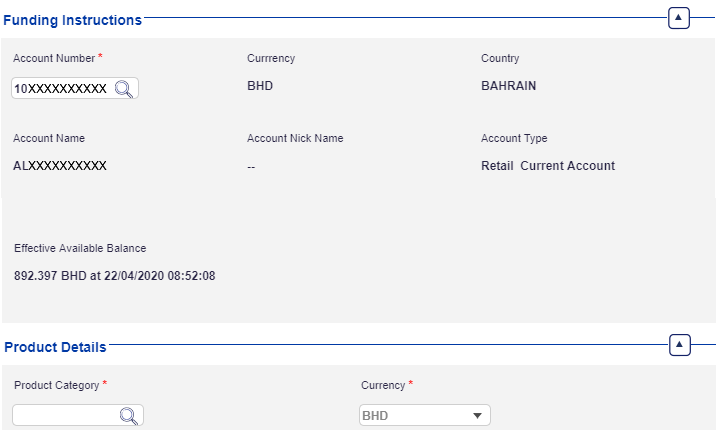This screenshot has height=430, width=718.
Task: Open the Product Details Currency dropdown
Action: [x=425, y=416]
